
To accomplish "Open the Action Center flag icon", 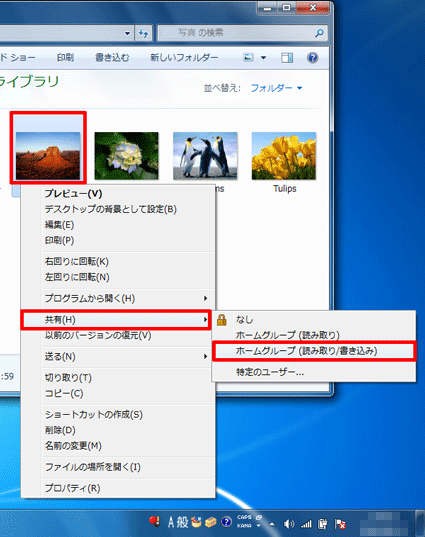I will click(340, 524).
